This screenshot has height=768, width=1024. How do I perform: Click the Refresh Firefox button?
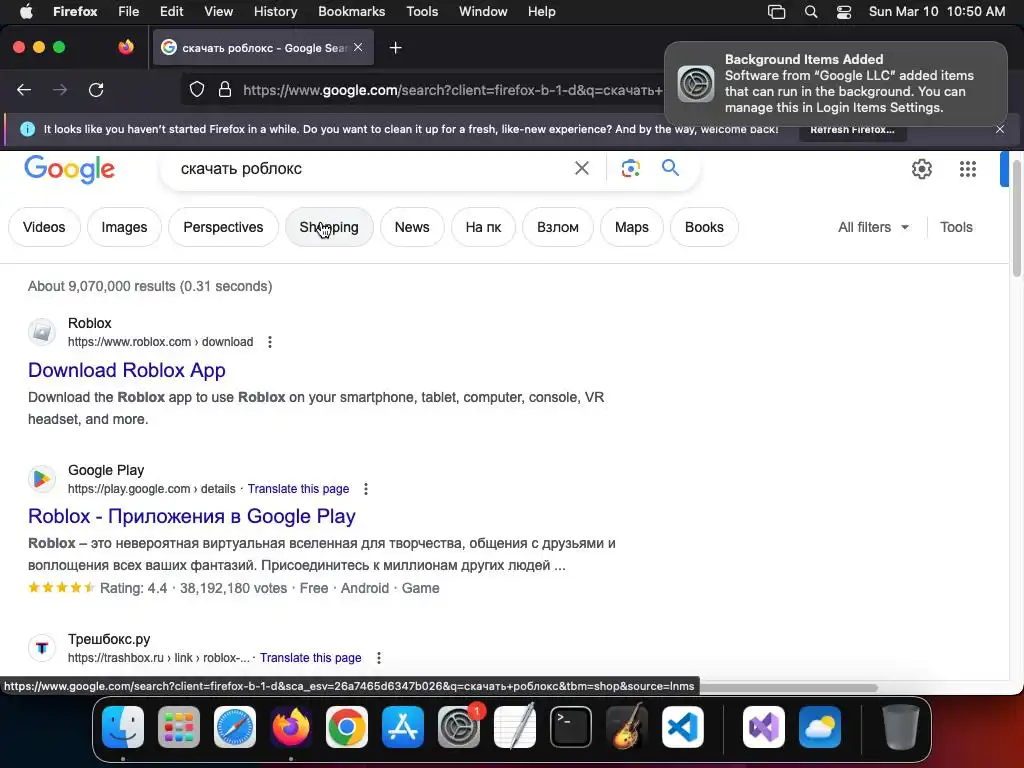click(852, 129)
